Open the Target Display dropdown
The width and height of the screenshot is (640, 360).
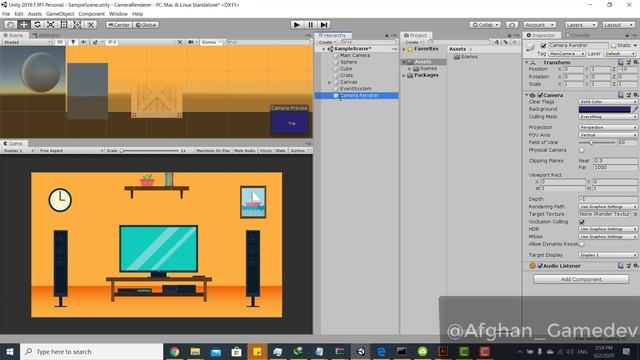[x=608, y=255]
